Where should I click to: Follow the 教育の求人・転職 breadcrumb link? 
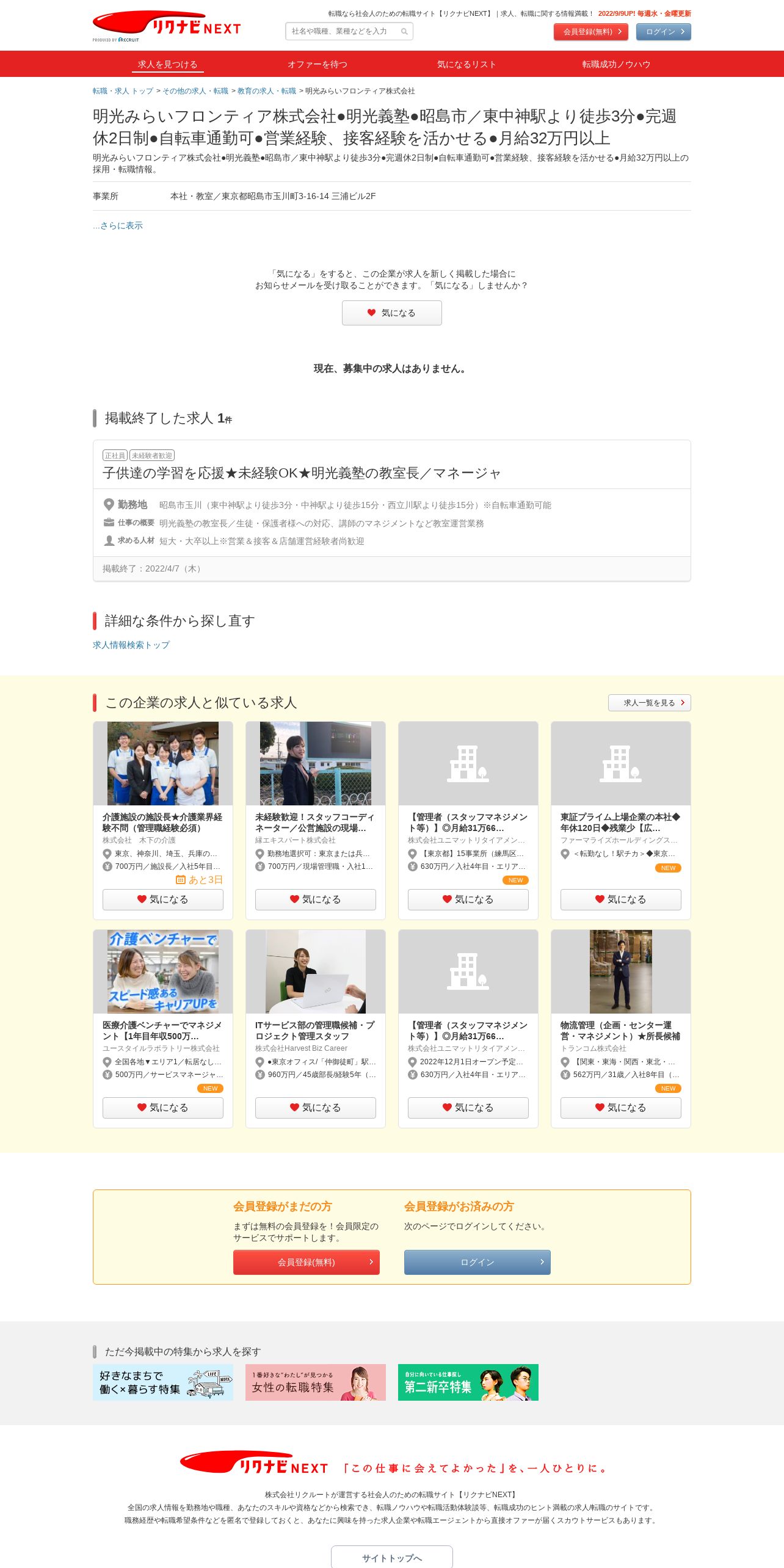pos(267,91)
